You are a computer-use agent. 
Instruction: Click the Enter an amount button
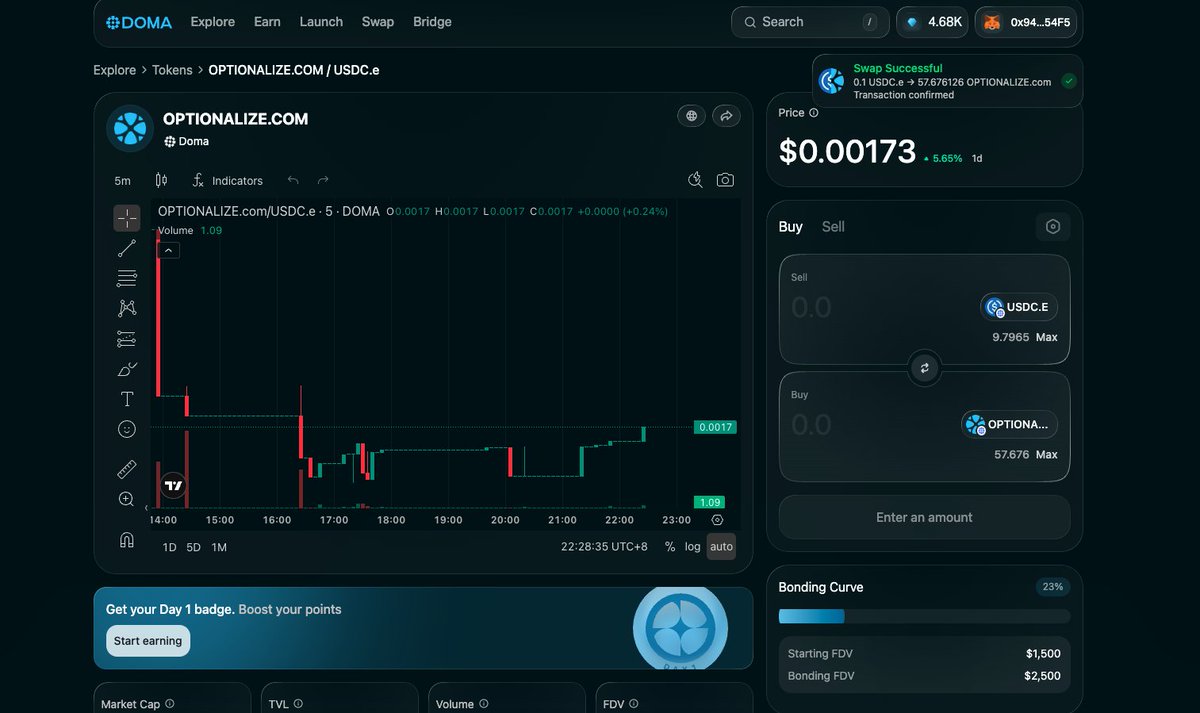(x=925, y=518)
